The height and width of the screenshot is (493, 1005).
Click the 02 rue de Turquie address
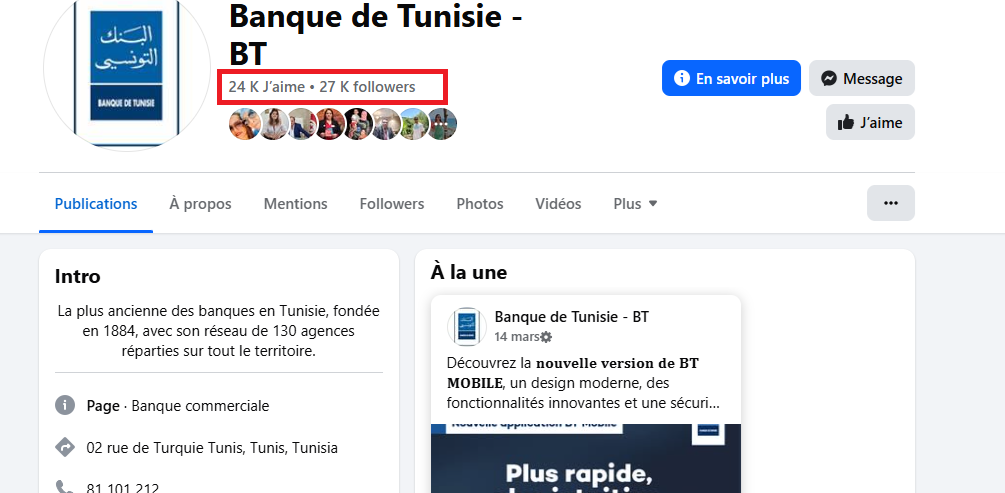(x=212, y=448)
